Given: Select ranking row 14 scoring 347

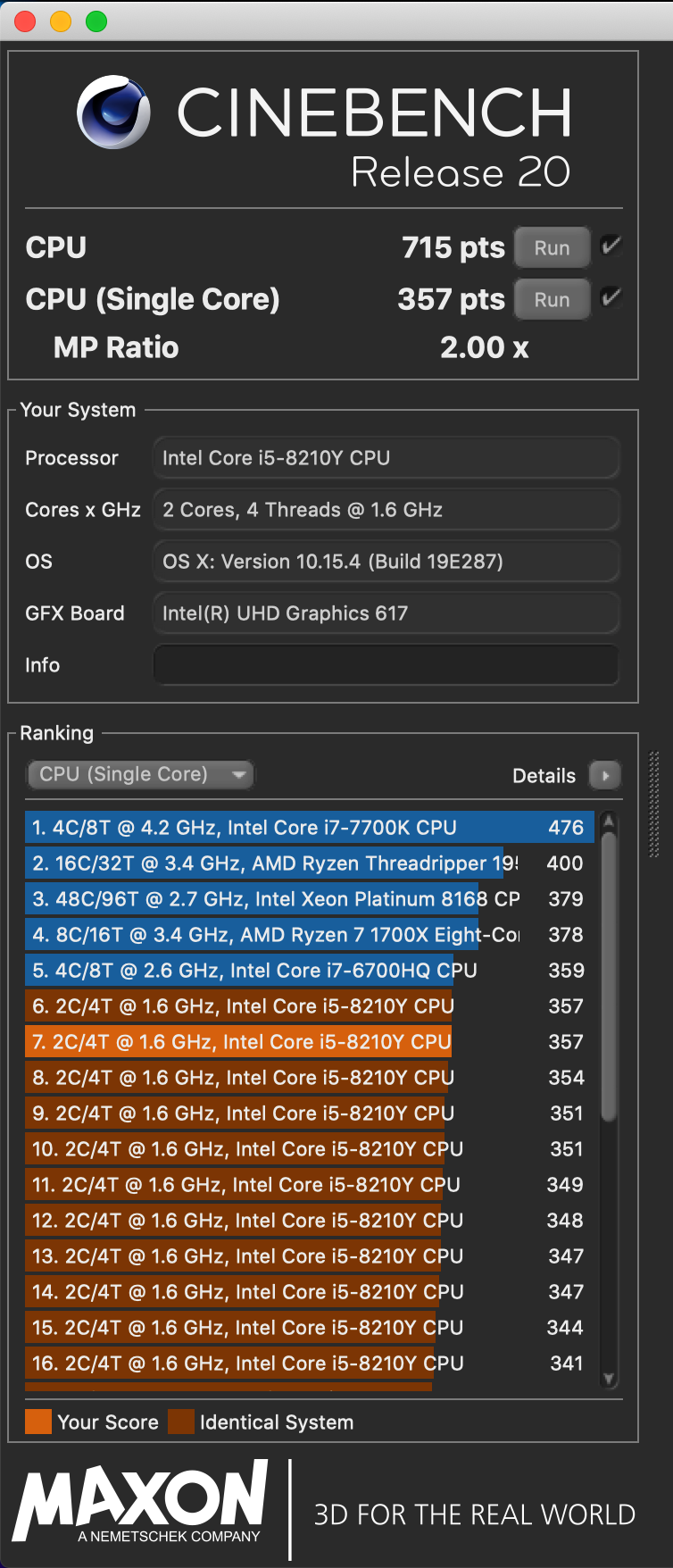Looking at the screenshot, I should point(309,1292).
